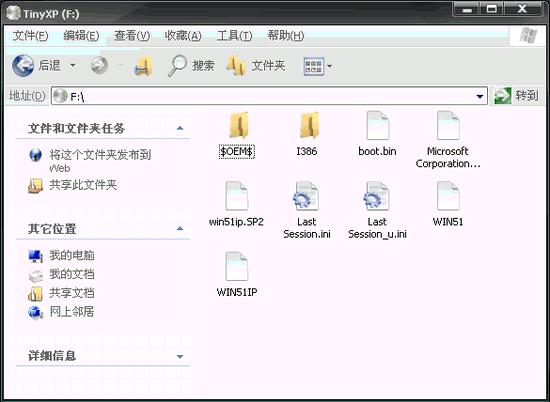Open 共享文档 link
This screenshot has height=402, width=550.
(72, 293)
